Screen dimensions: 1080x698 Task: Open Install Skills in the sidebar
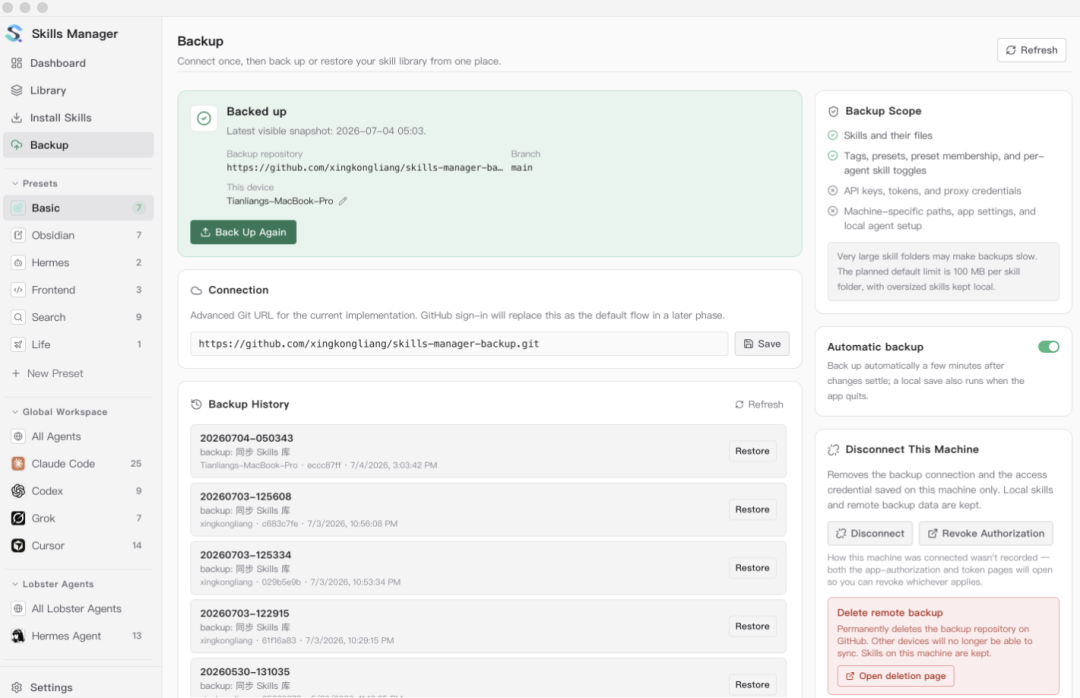pos(79,118)
